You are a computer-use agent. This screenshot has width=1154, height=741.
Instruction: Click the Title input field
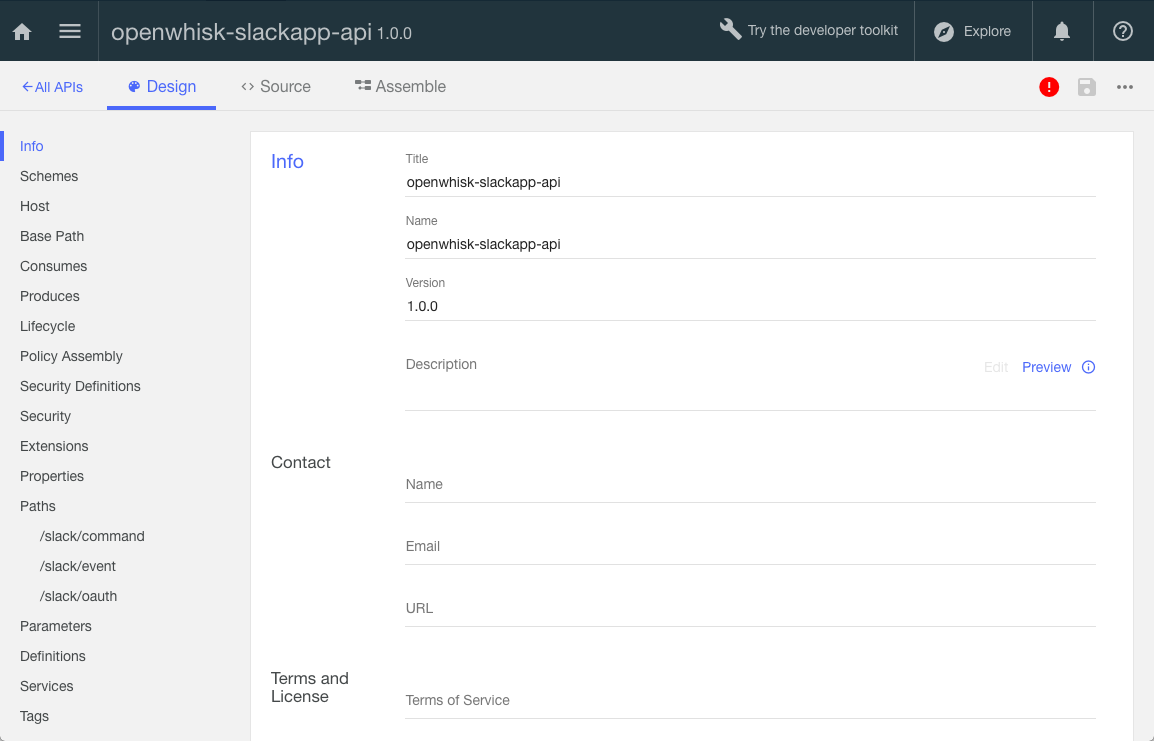pos(750,182)
